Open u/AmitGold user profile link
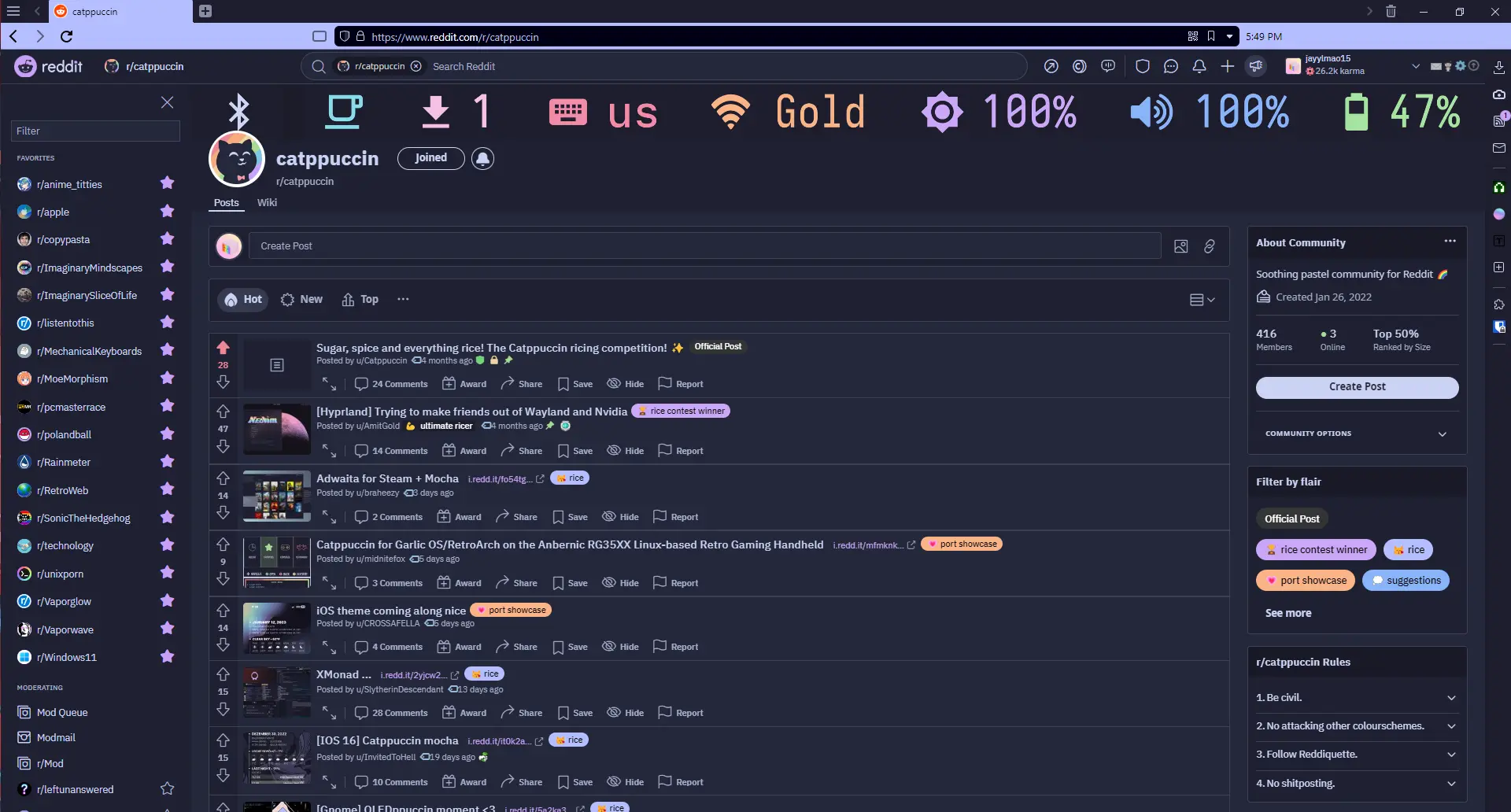 click(x=378, y=426)
